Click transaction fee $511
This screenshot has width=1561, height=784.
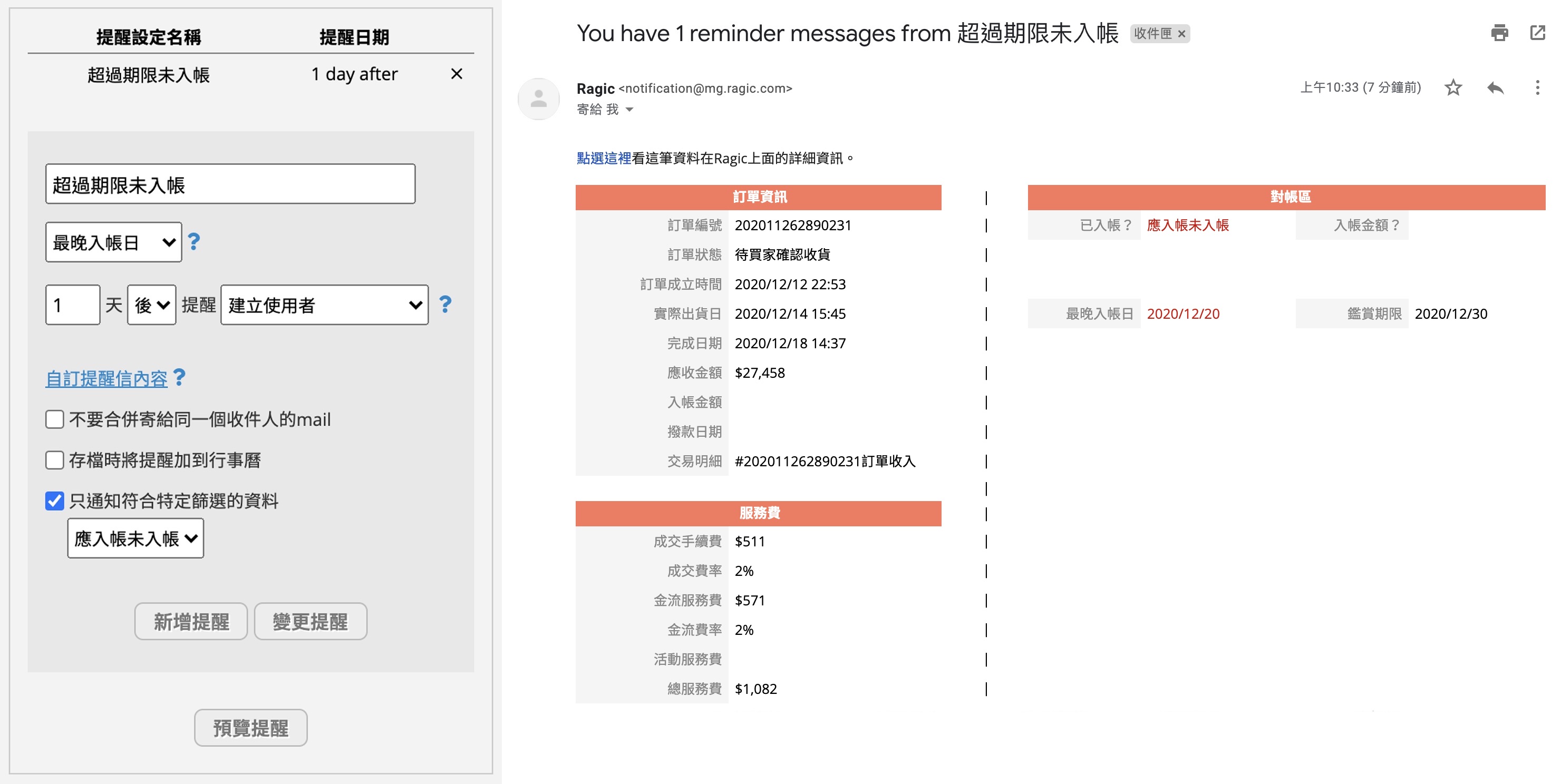pos(750,541)
